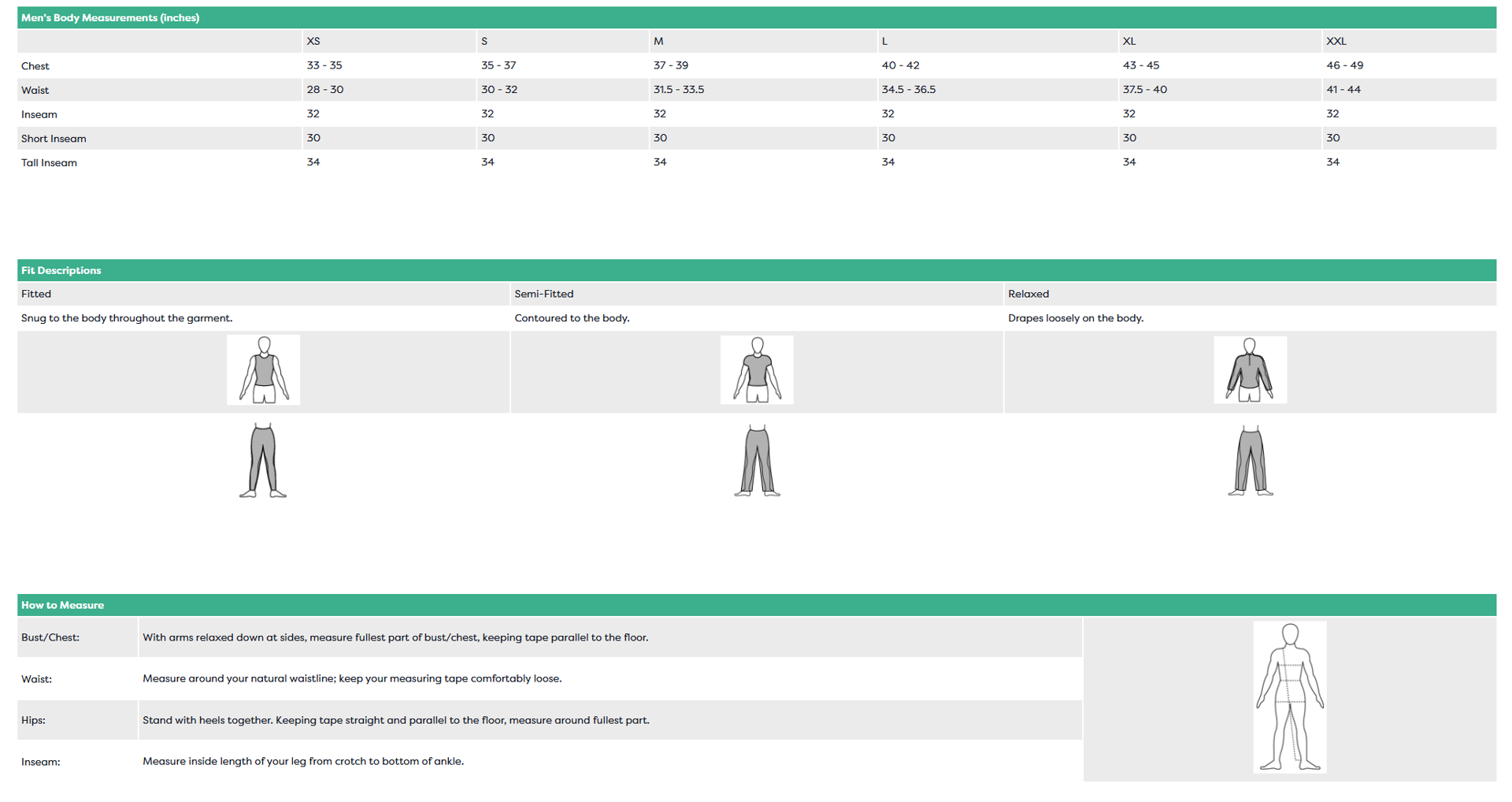Click the Large waist value 34.5 - 36.5

tap(909, 90)
